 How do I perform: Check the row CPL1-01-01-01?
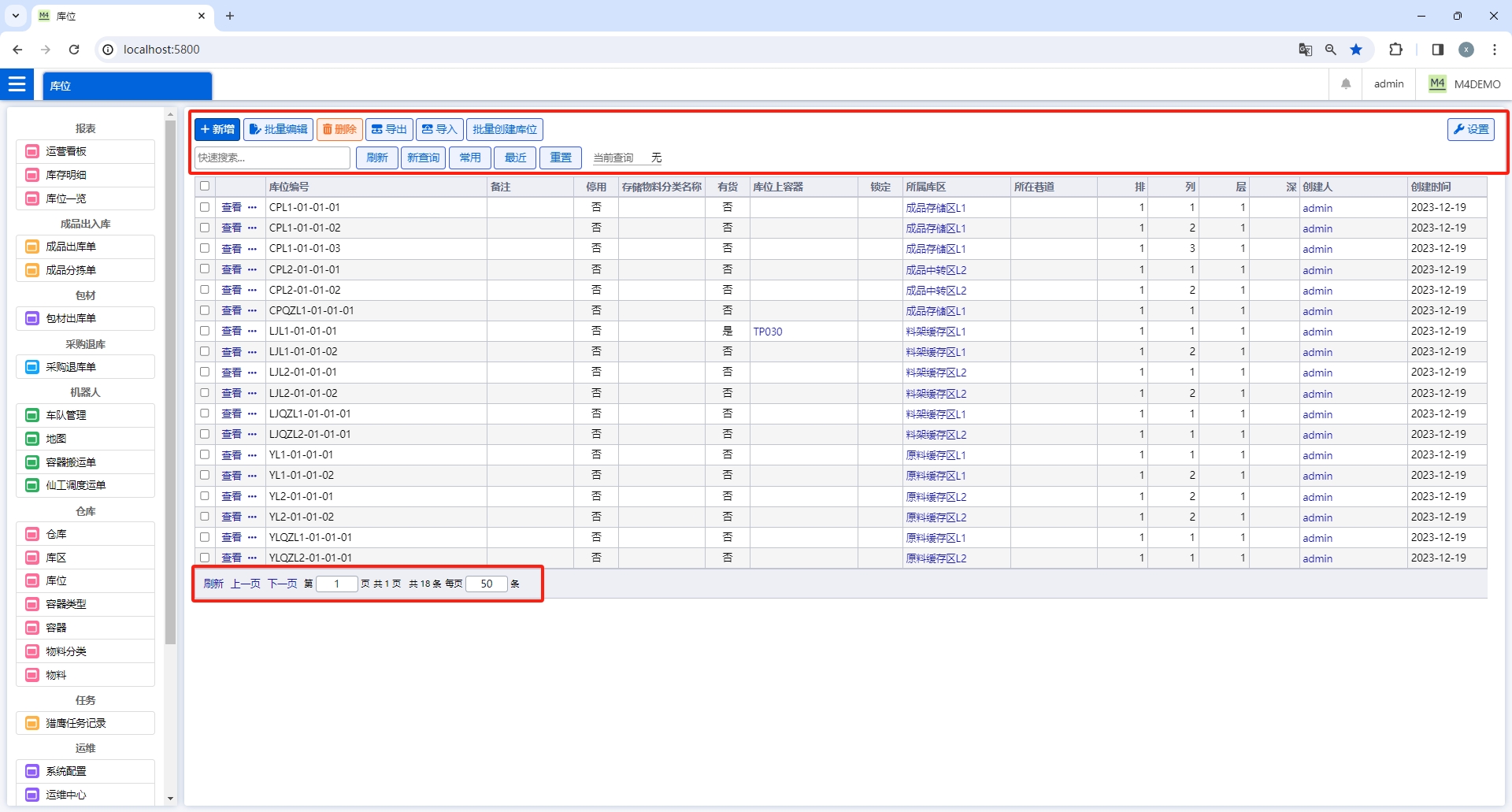pos(205,207)
